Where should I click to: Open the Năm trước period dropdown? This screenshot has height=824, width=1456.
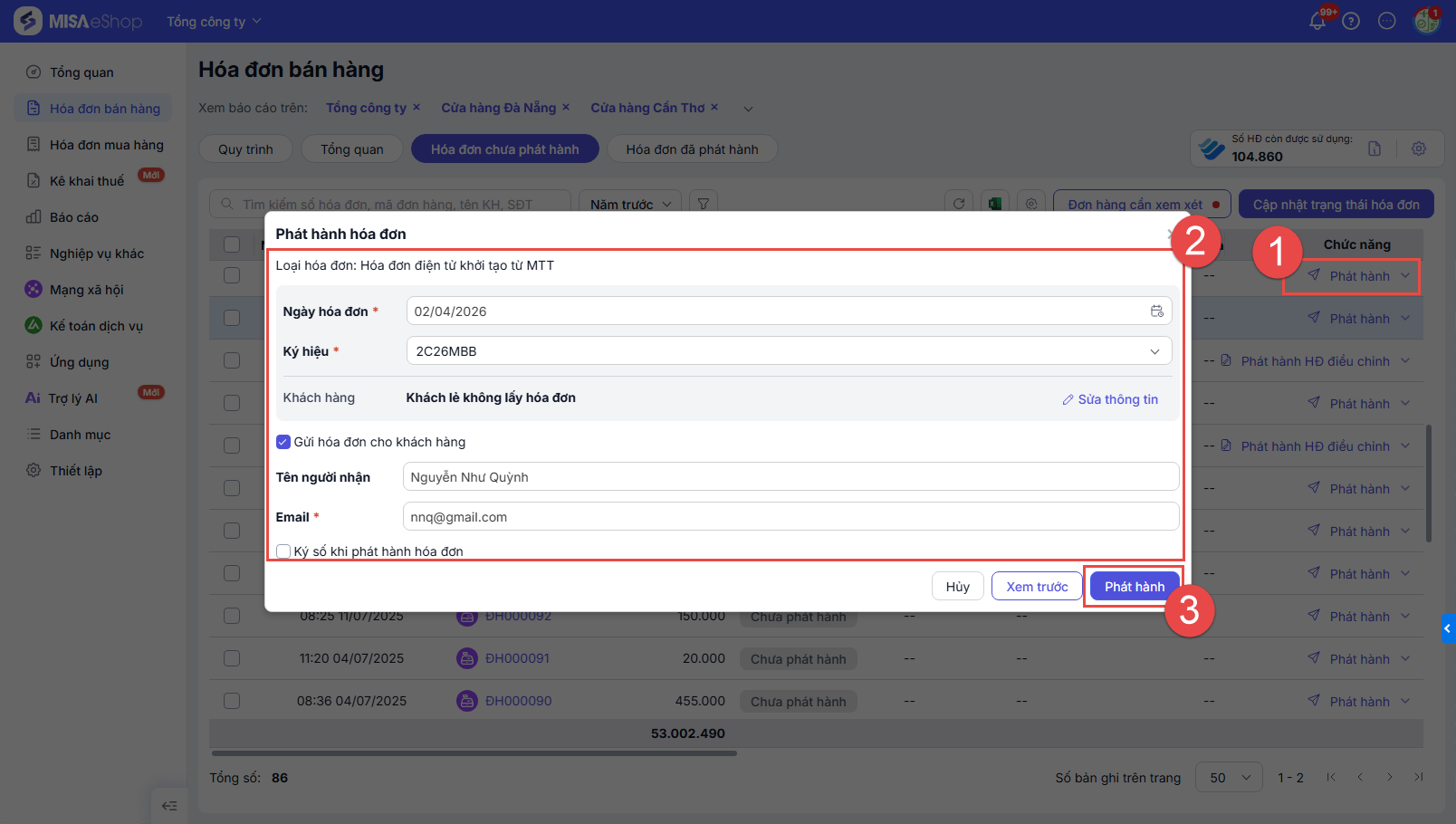tap(630, 205)
